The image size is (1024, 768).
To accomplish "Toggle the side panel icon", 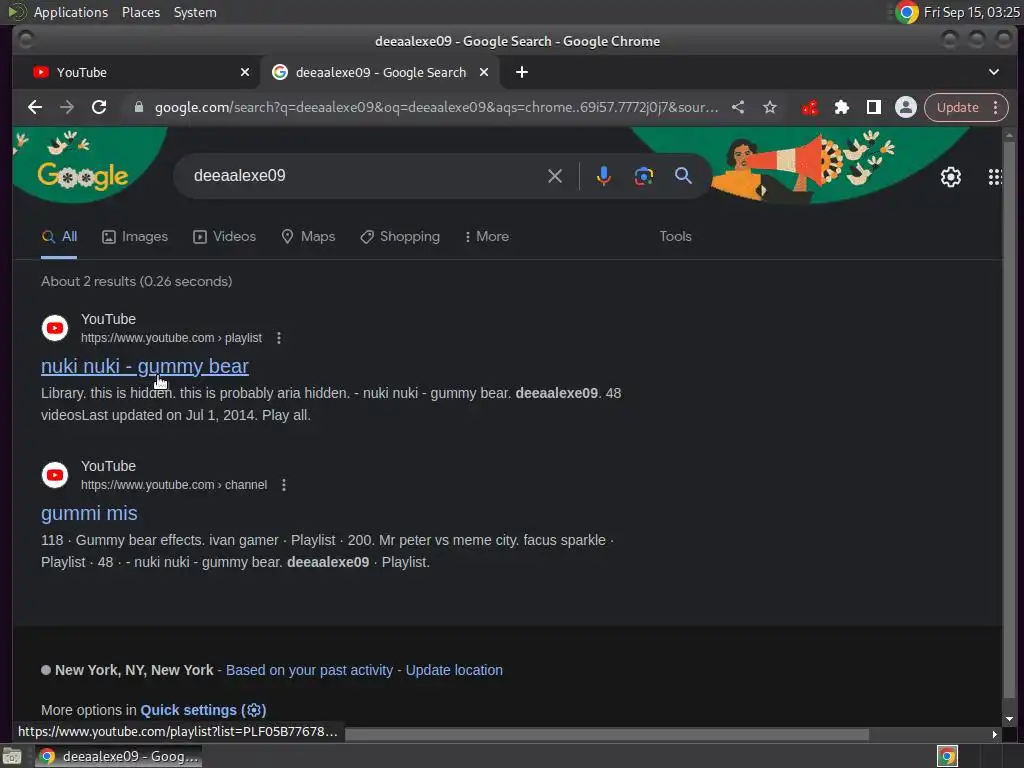I will [x=873, y=107].
